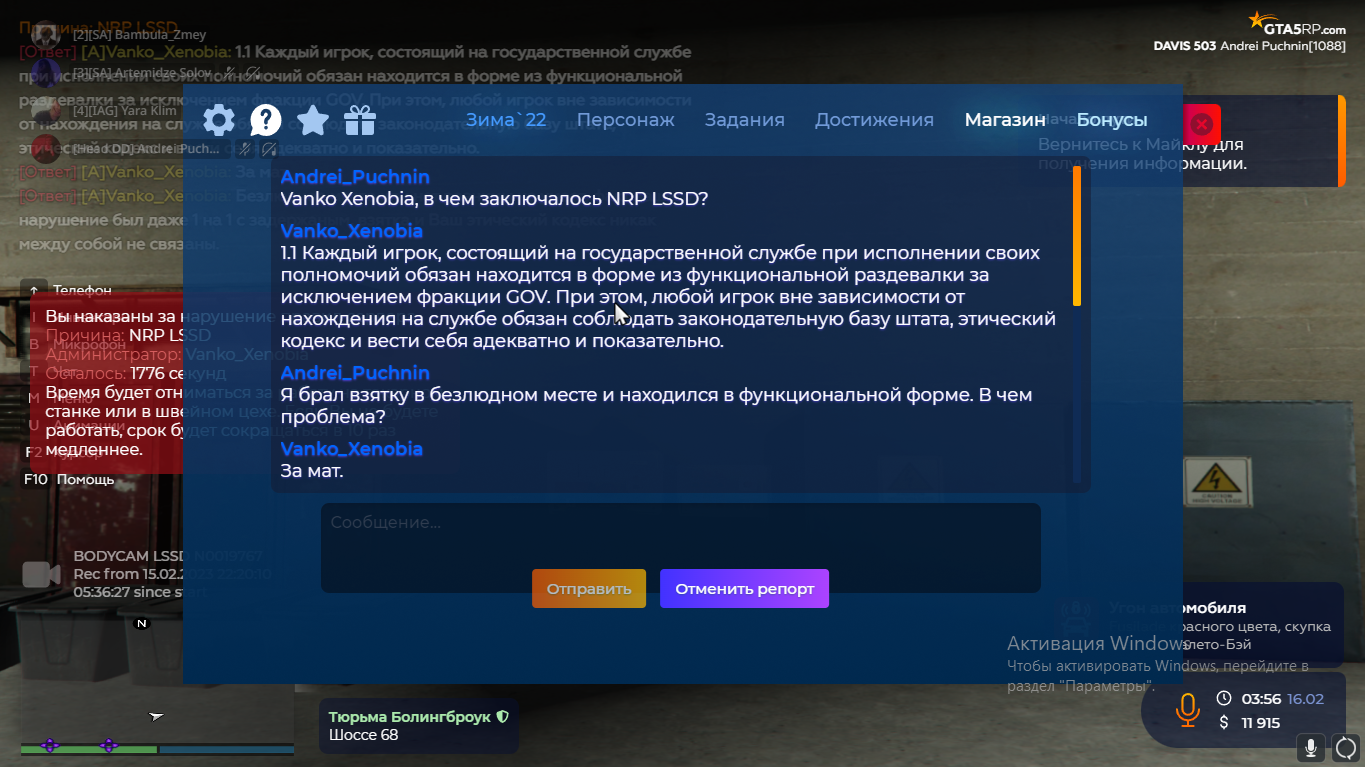Click the dollar sign money icon

tap(1224, 722)
